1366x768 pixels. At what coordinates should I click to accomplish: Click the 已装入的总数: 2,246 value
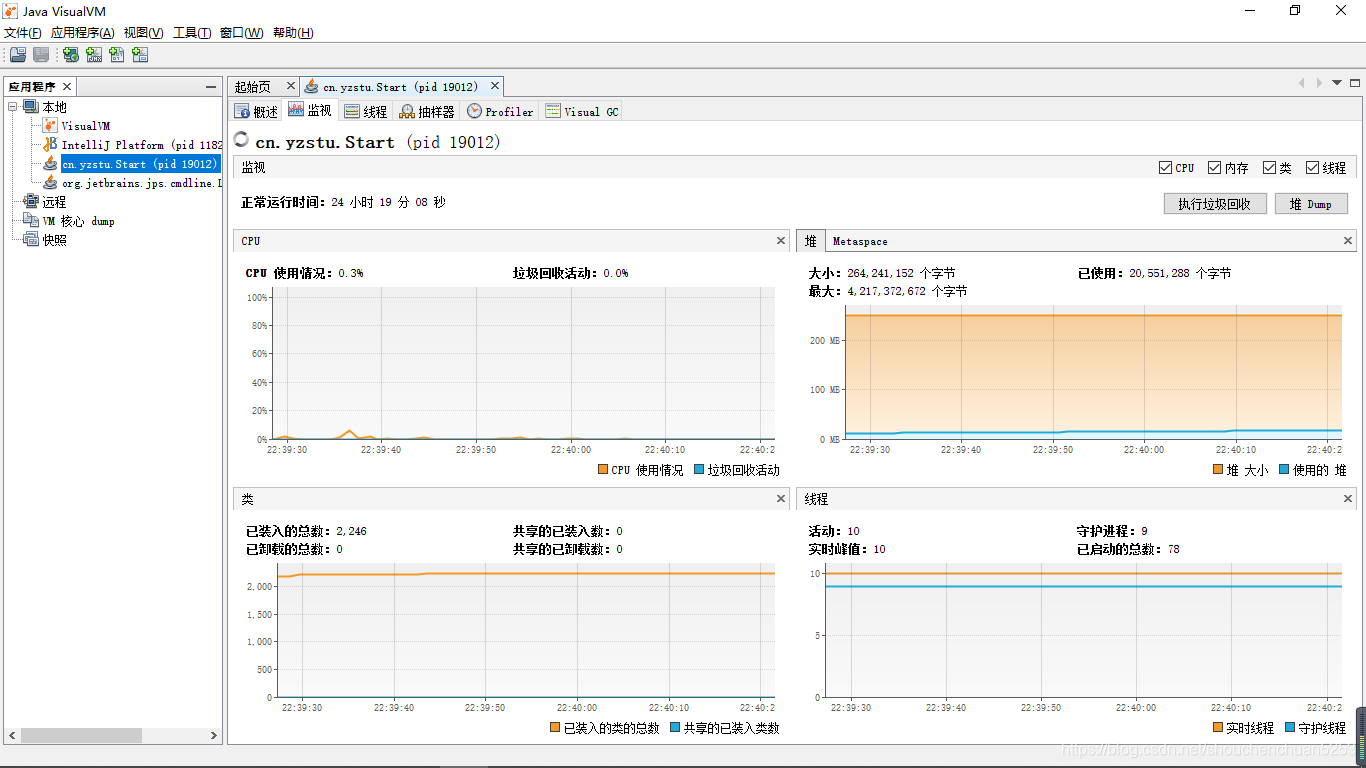(306, 531)
